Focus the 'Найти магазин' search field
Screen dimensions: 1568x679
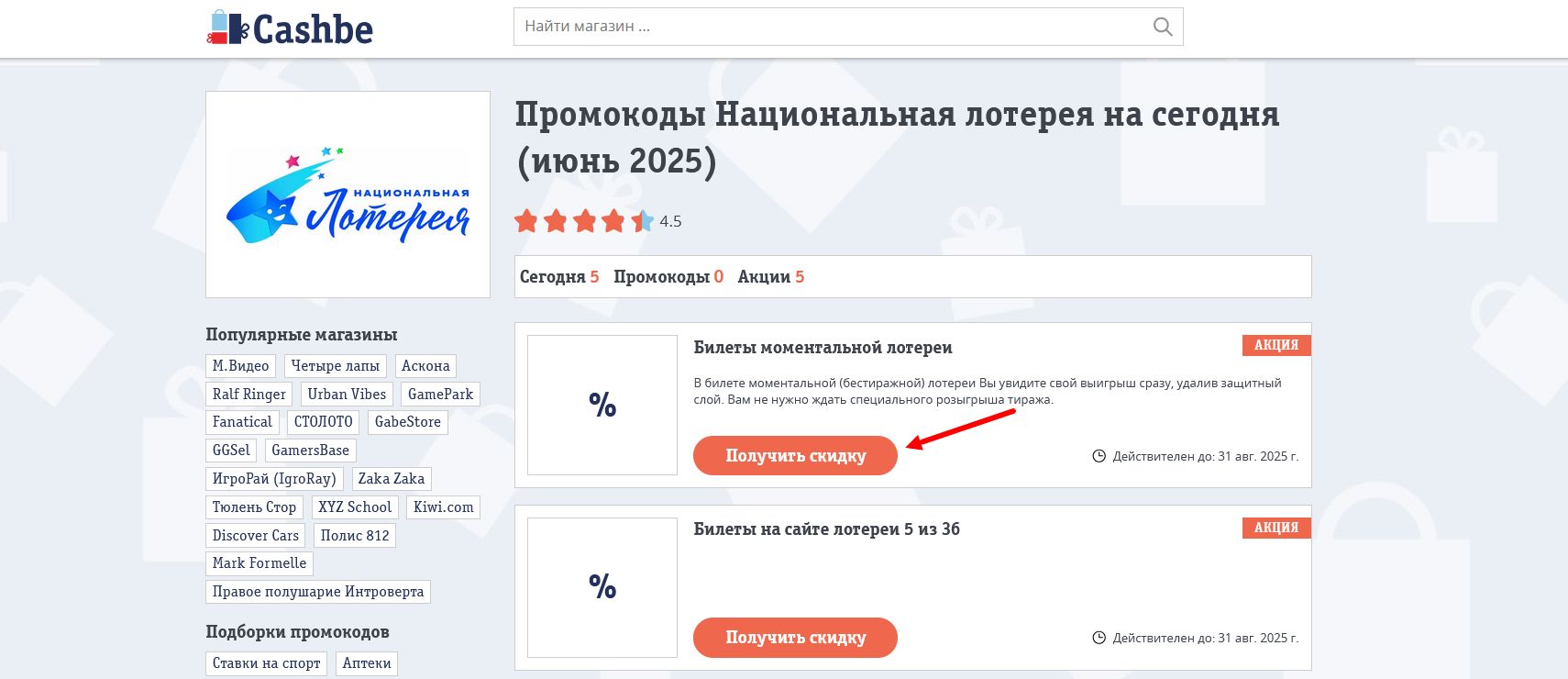(x=848, y=27)
